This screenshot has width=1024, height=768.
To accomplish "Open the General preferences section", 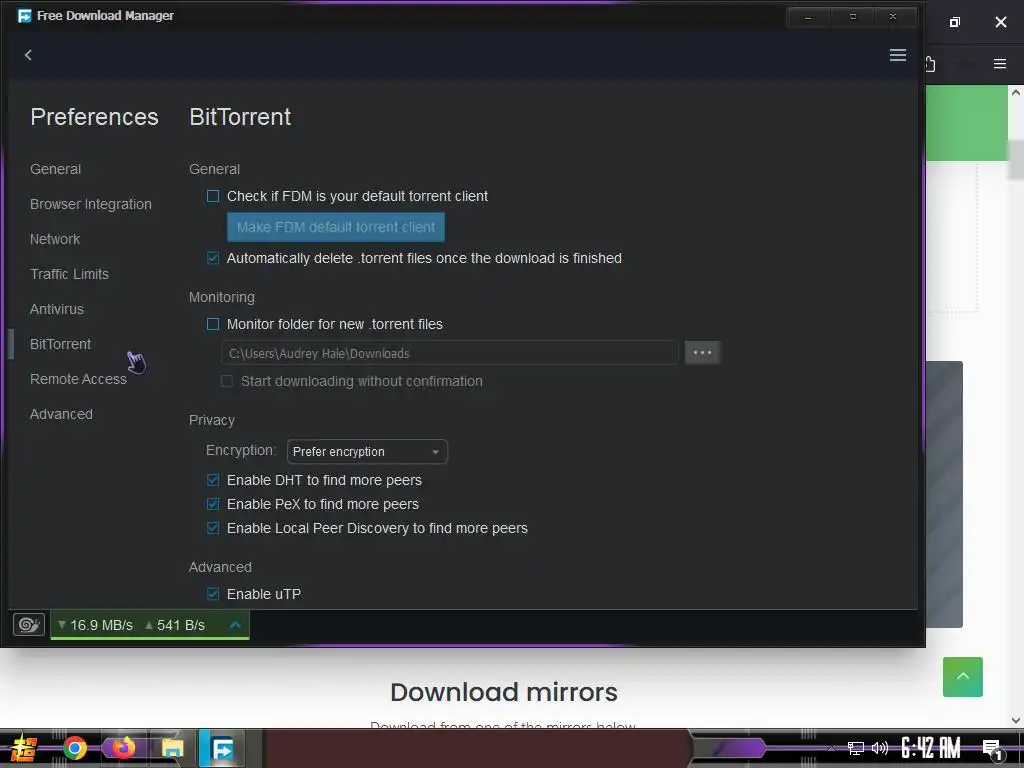I will pos(56,169).
